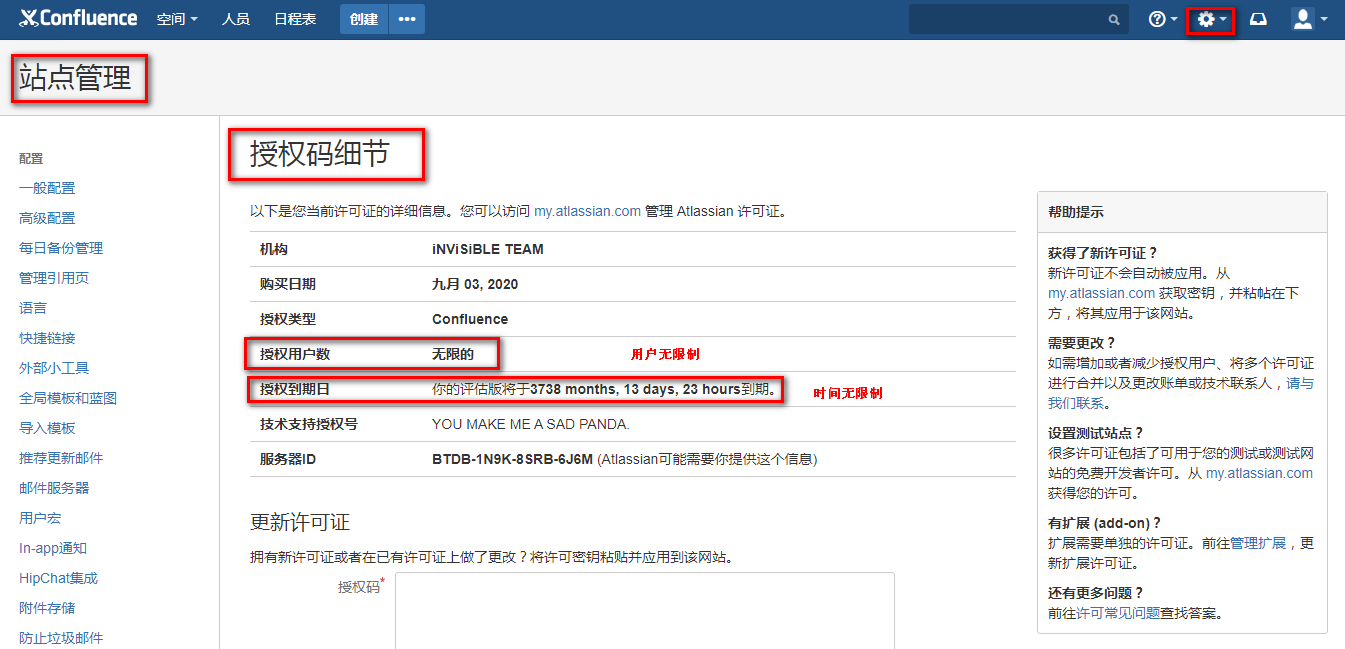Click the 创建 button
Viewport: 1345px width, 649px height.
click(364, 19)
